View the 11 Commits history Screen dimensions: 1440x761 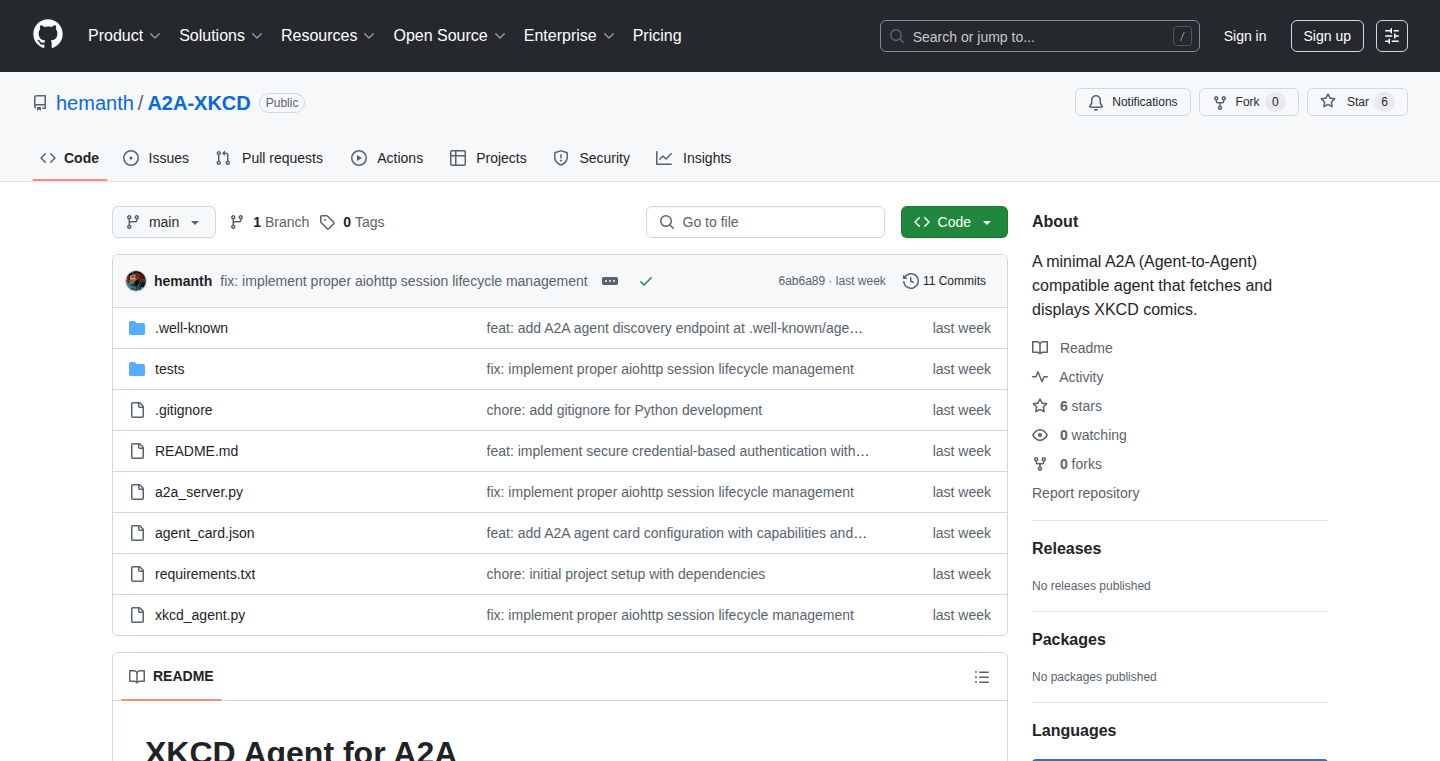[944, 281]
